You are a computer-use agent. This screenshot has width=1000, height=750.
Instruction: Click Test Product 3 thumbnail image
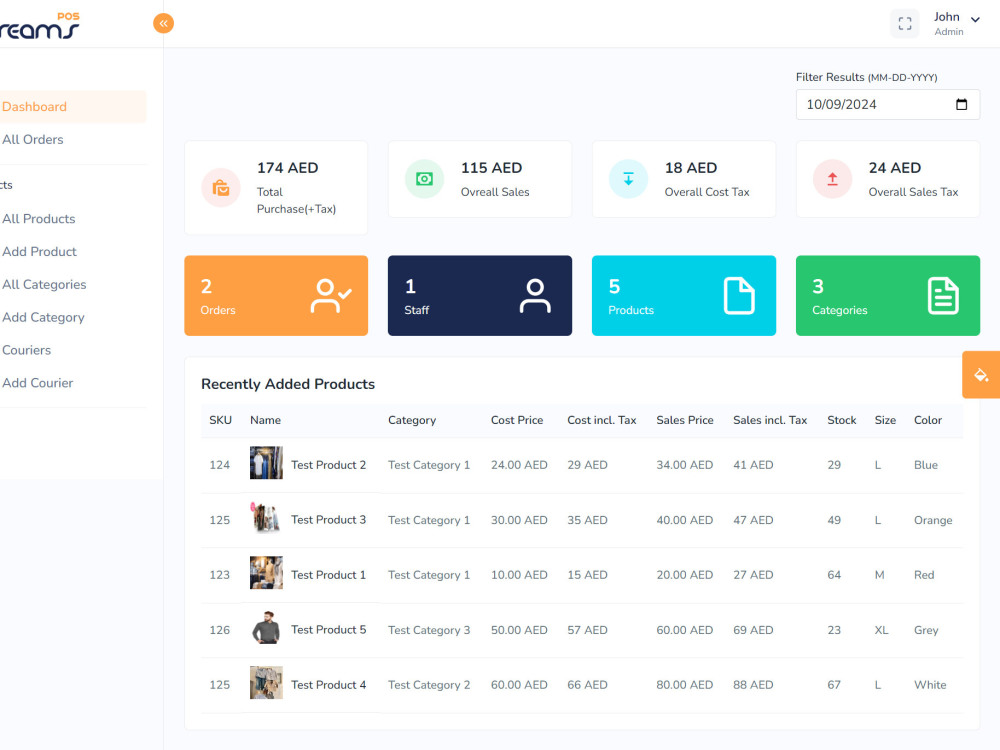coord(266,518)
